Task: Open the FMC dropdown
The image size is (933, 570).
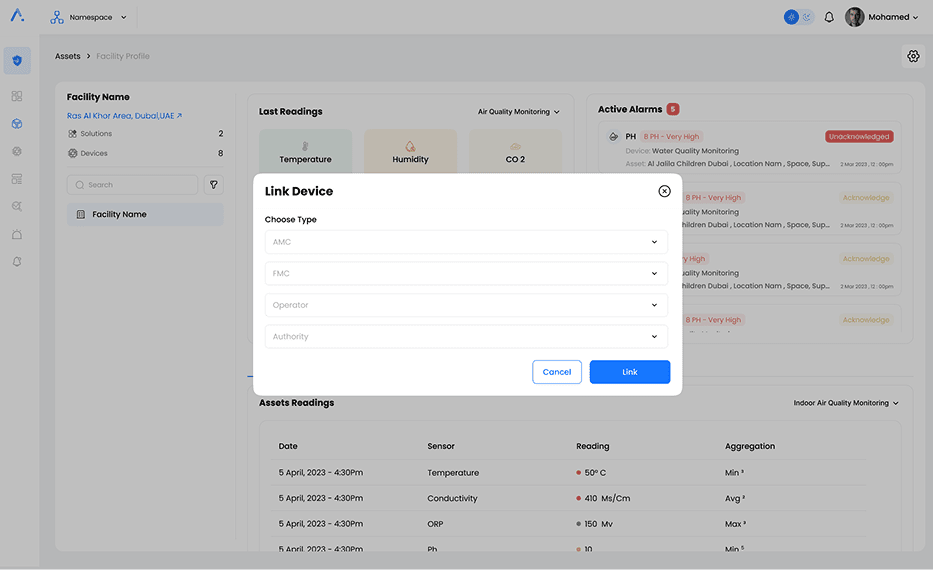Action: pos(466,273)
